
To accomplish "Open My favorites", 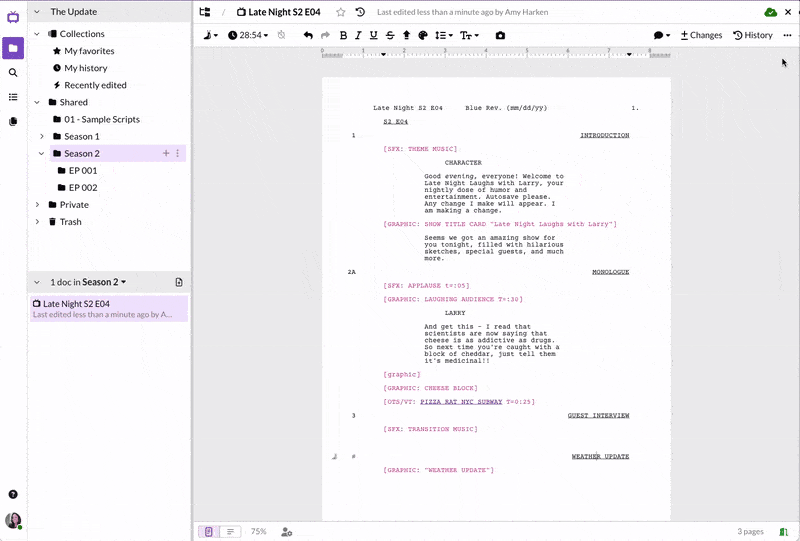I will [89, 51].
